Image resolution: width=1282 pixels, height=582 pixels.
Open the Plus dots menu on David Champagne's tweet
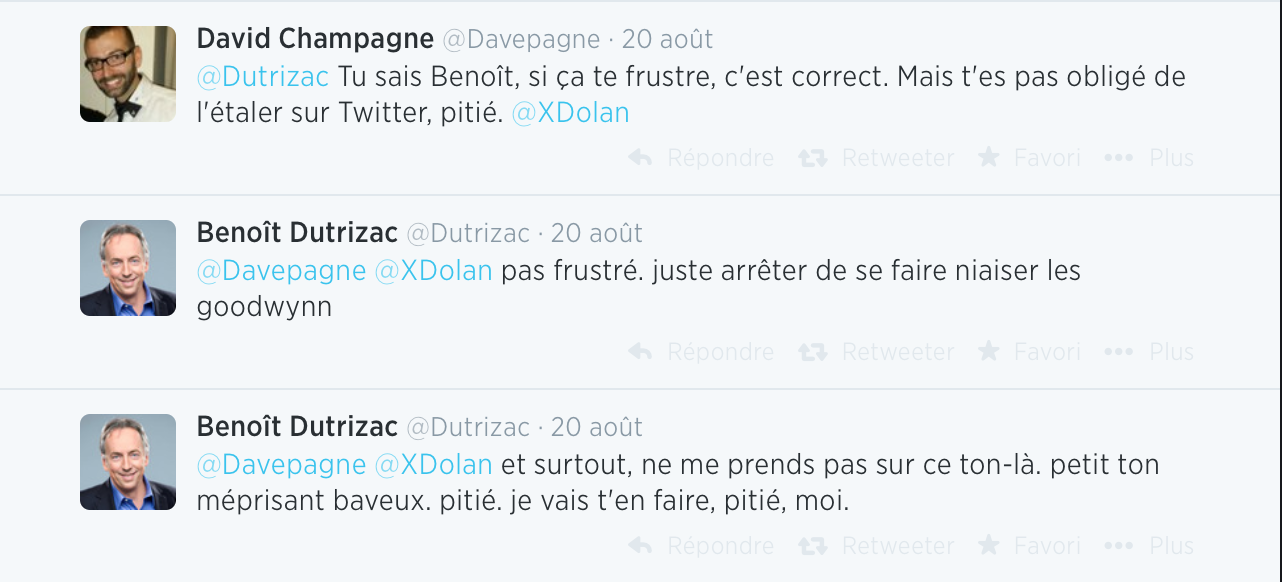pyautogui.click(x=1118, y=158)
